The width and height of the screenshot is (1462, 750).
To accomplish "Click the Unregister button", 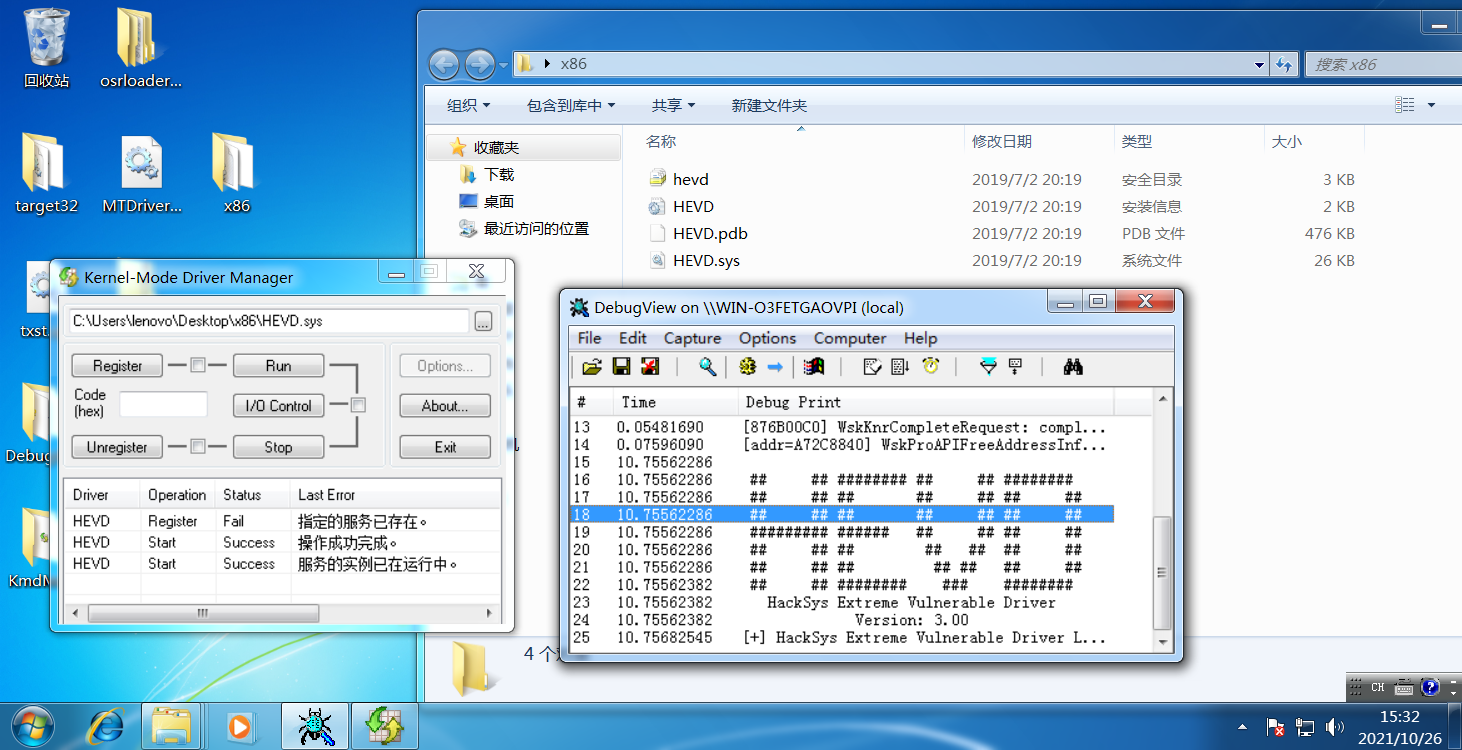I will 118,447.
